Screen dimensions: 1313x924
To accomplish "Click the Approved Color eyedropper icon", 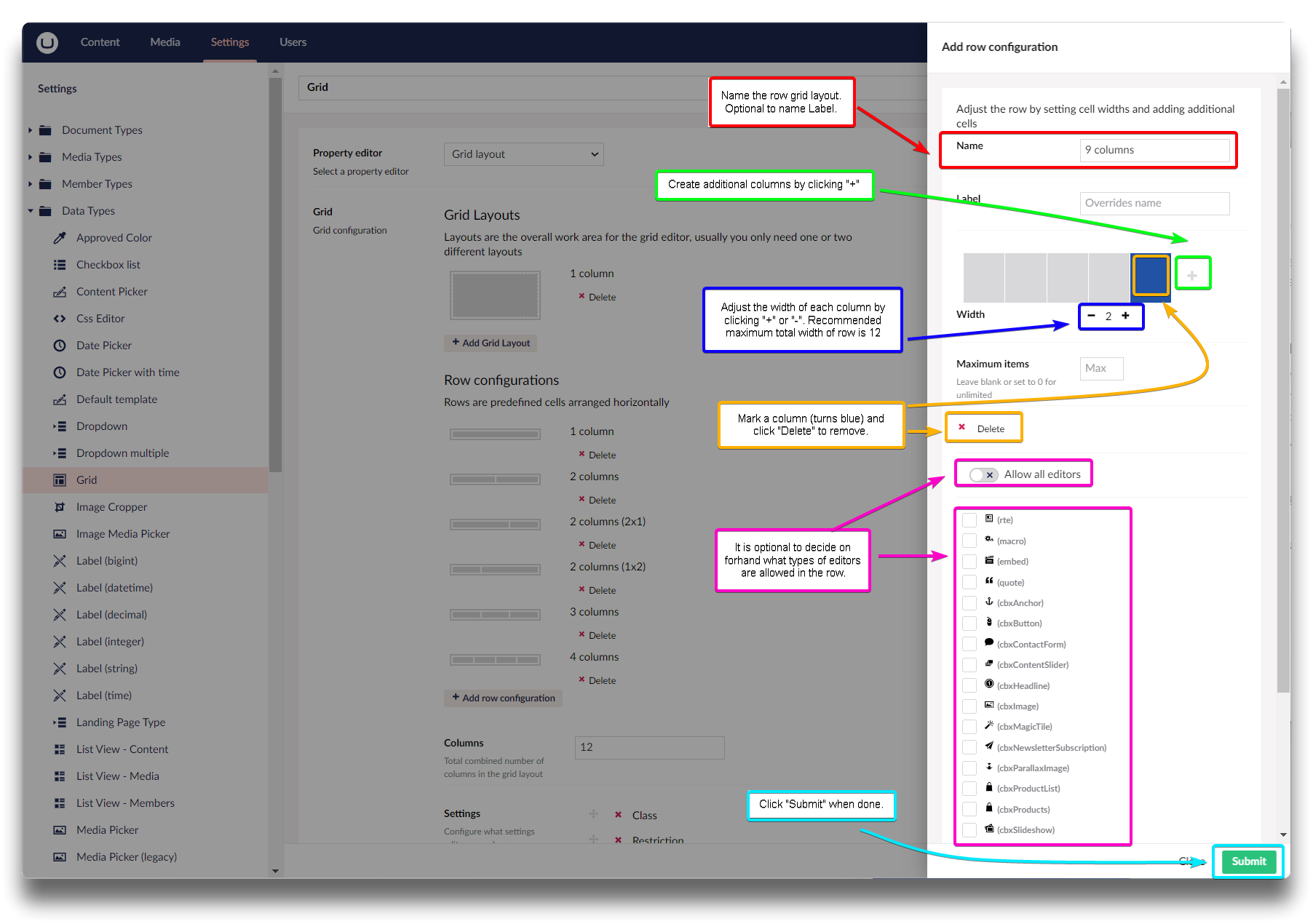I will click(x=60, y=238).
